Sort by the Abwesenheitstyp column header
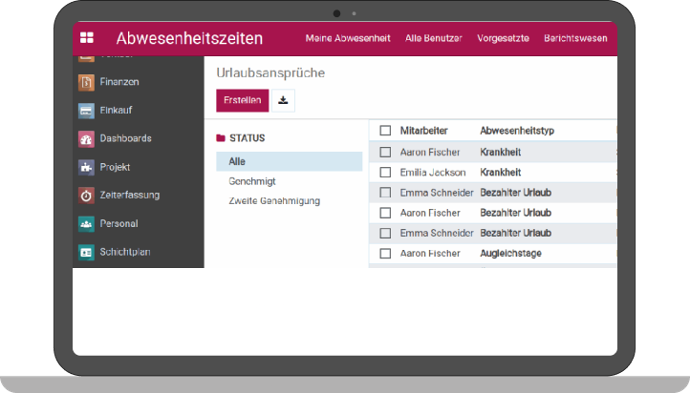690x393 pixels. [x=517, y=131]
